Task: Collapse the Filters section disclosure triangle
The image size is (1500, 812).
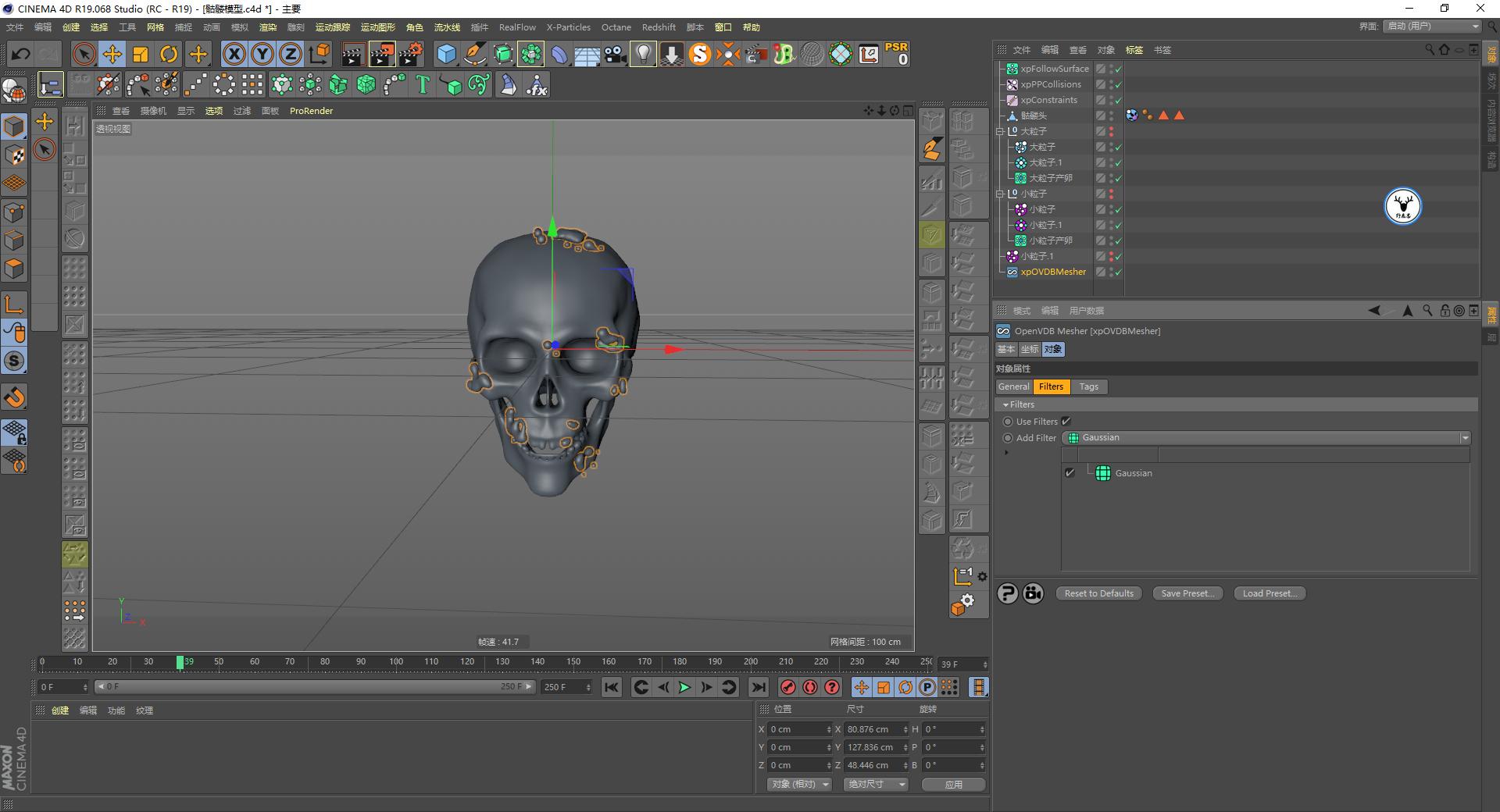Action: click(1005, 404)
